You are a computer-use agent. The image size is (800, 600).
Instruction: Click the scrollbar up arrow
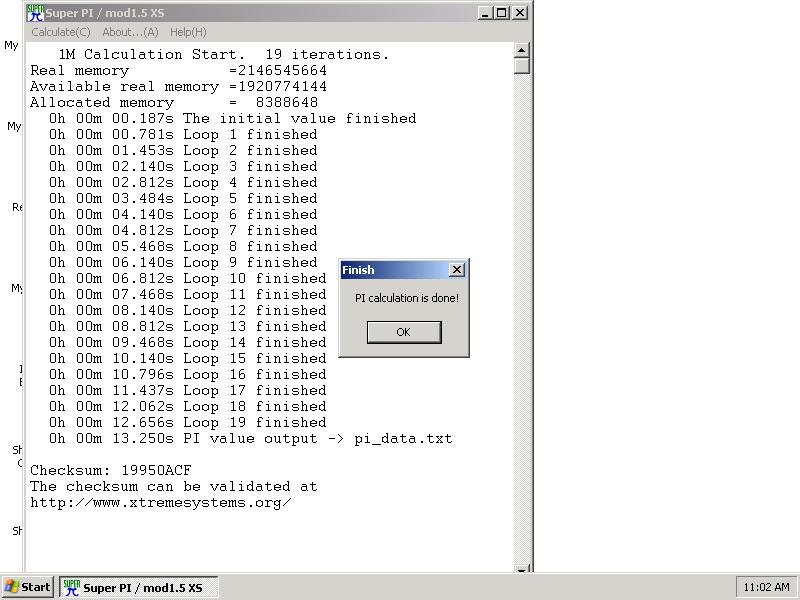pyautogui.click(x=521, y=50)
